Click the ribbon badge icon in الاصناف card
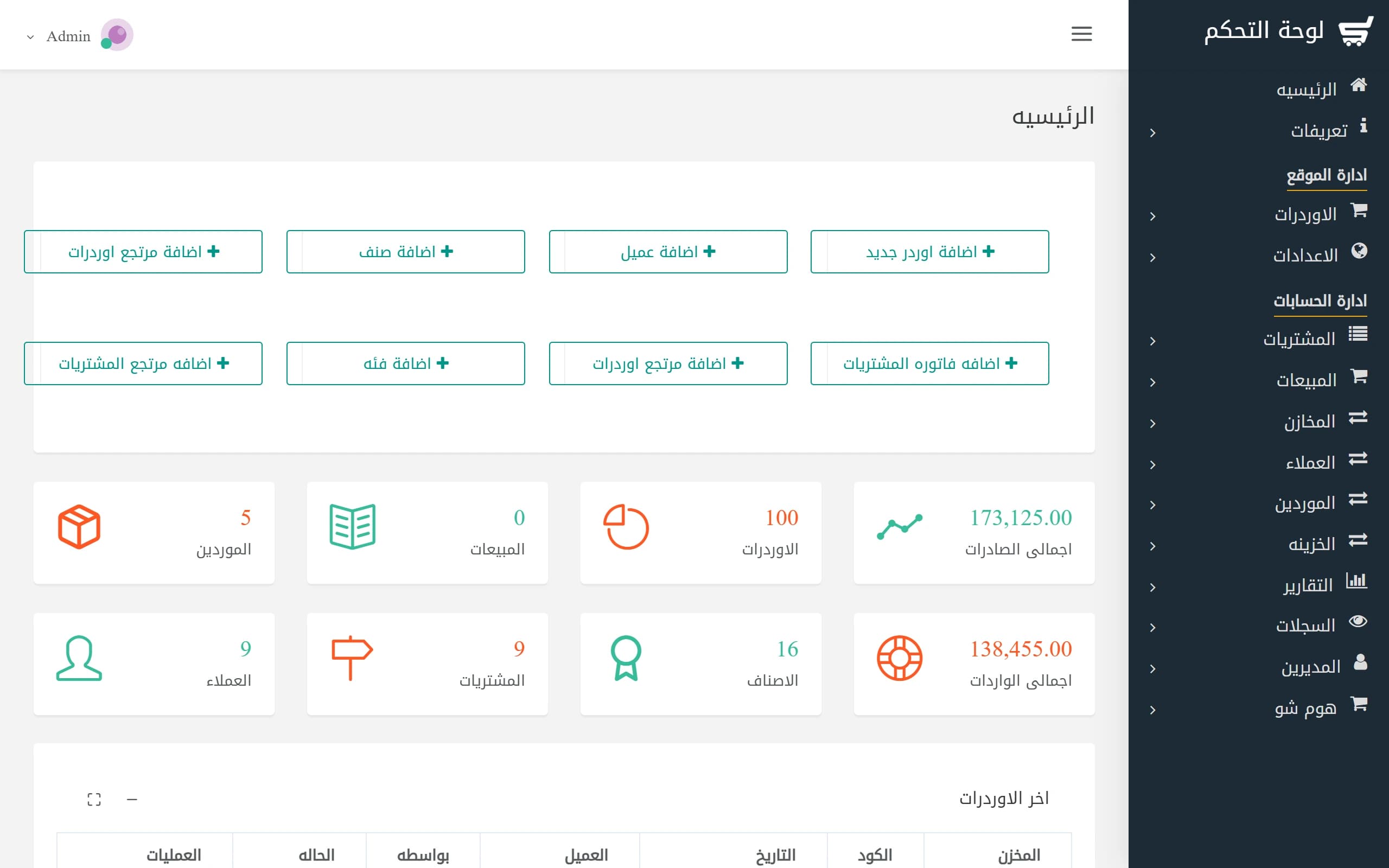The width and height of the screenshot is (1389, 868). 626,658
